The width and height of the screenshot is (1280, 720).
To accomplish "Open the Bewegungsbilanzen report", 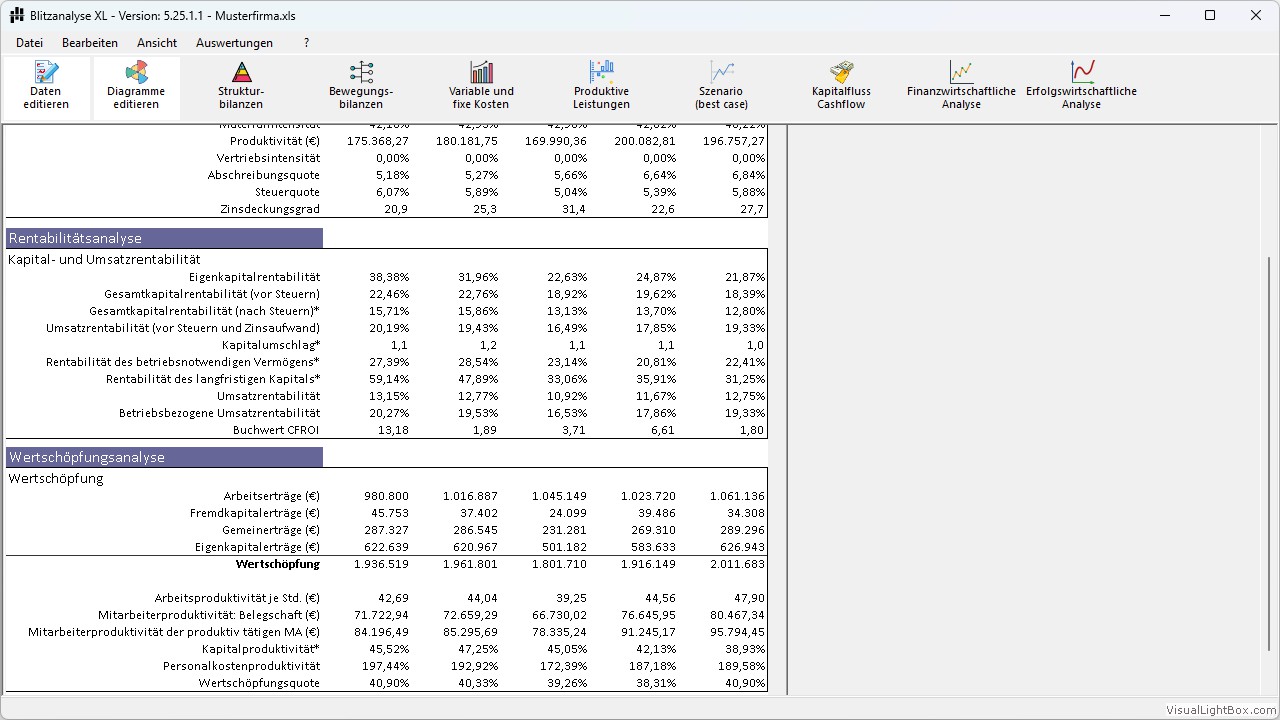I will coord(361,87).
